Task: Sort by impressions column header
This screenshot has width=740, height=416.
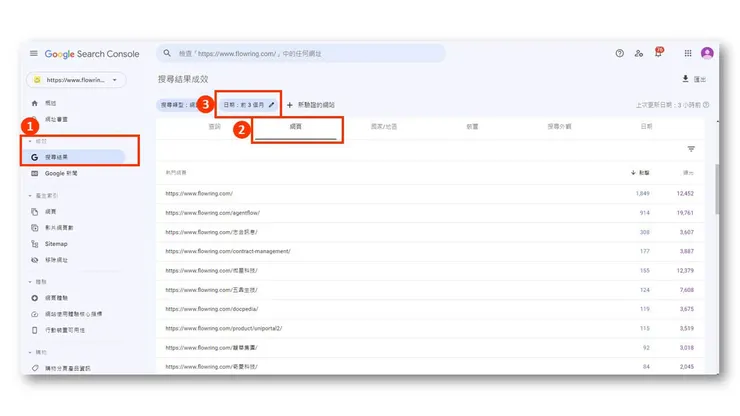Action: coord(688,173)
